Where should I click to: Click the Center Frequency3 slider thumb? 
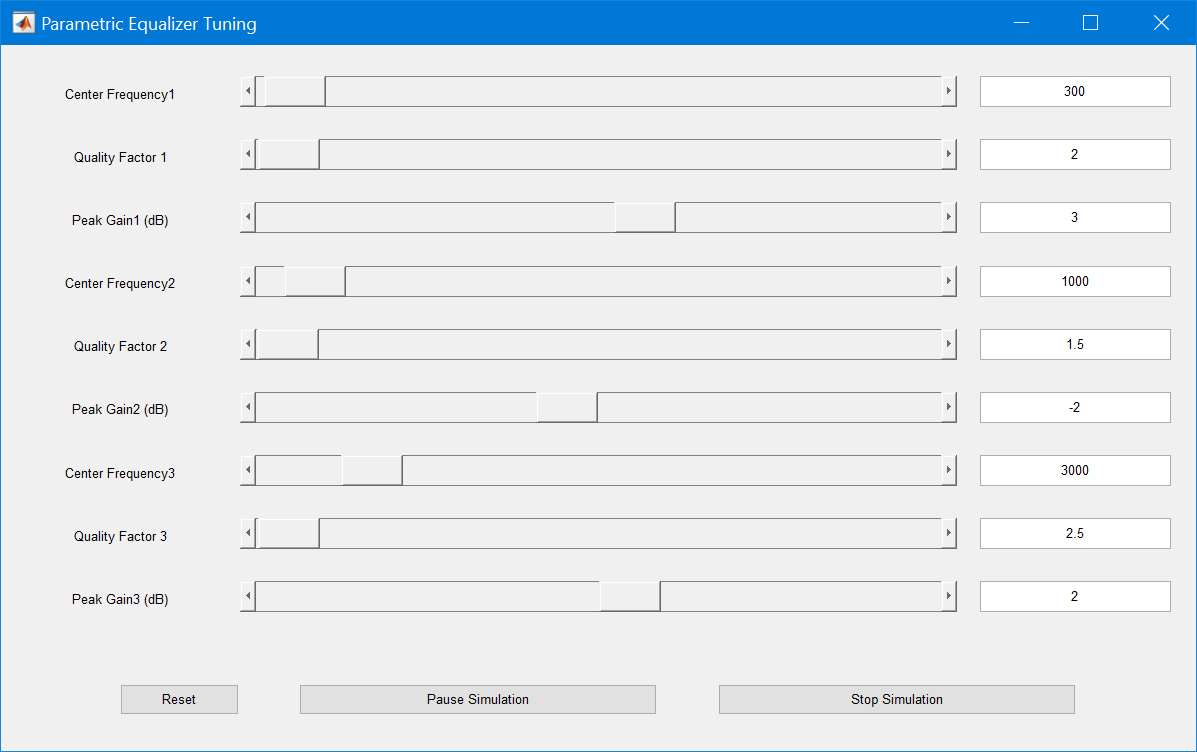(x=372, y=470)
